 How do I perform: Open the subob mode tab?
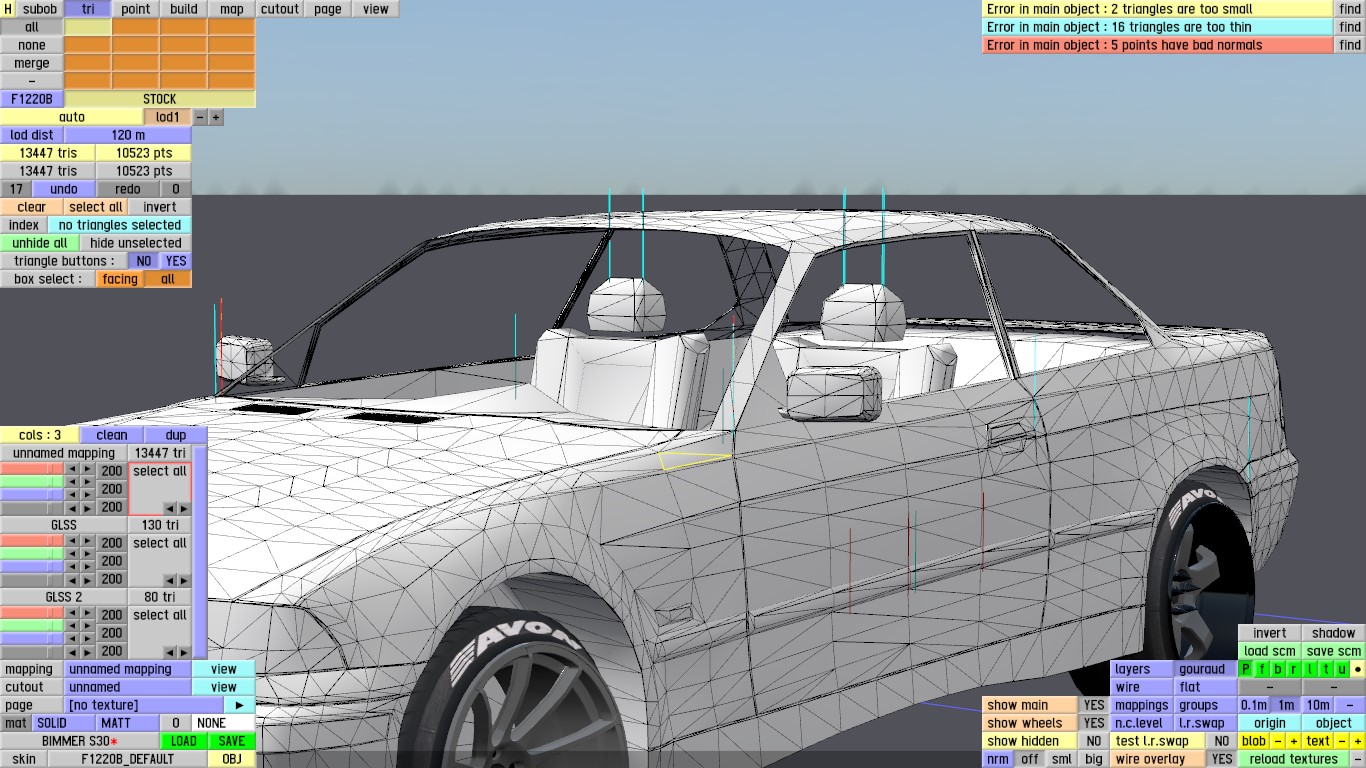click(40, 9)
